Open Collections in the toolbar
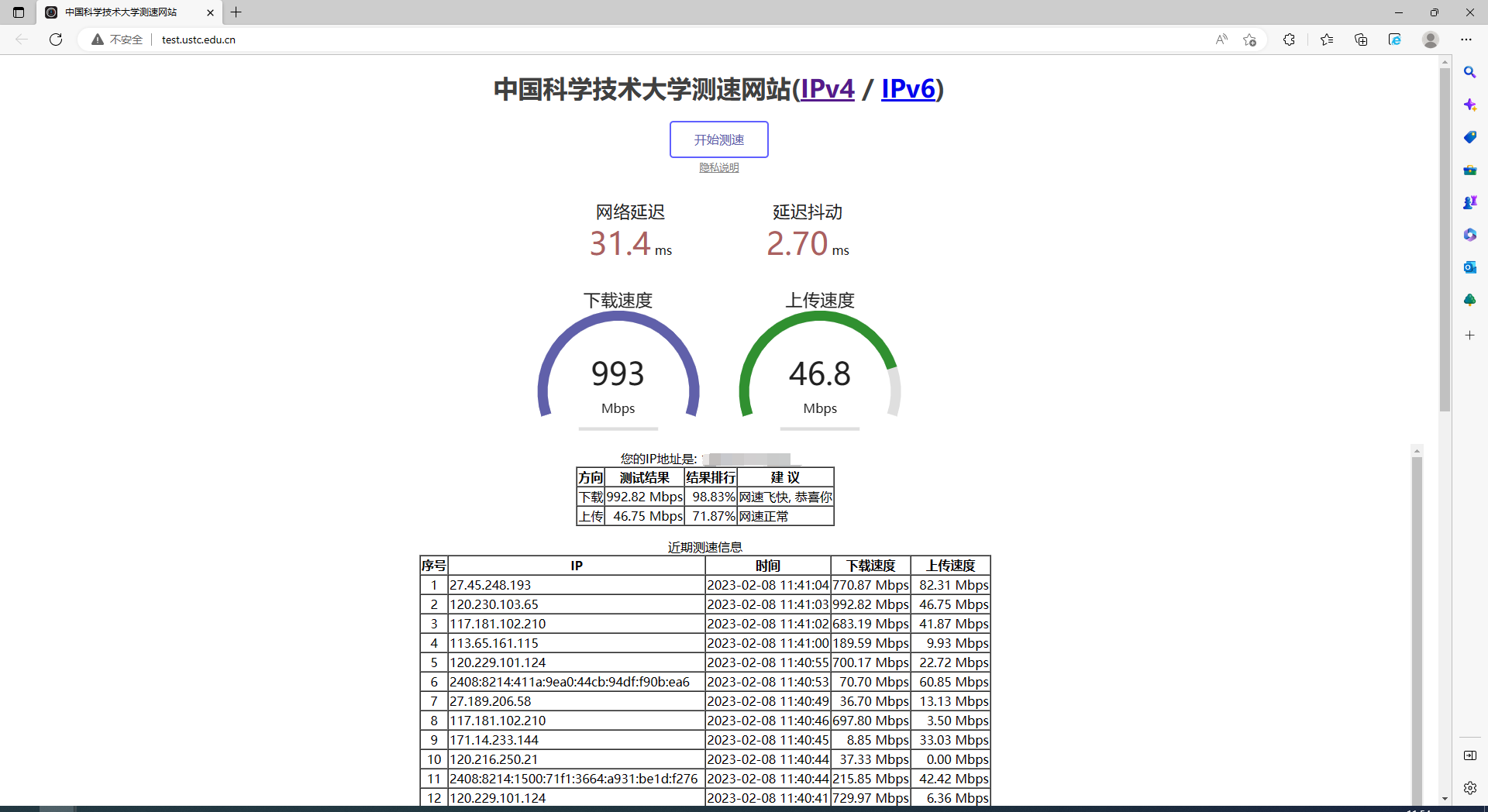Viewport: 1488px width, 812px height. point(1361,40)
